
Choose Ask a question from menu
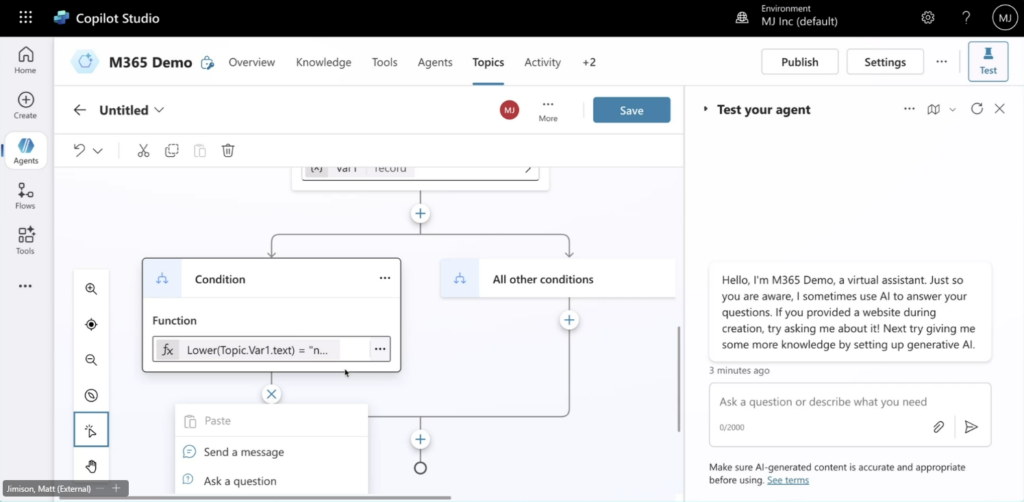[271, 481]
